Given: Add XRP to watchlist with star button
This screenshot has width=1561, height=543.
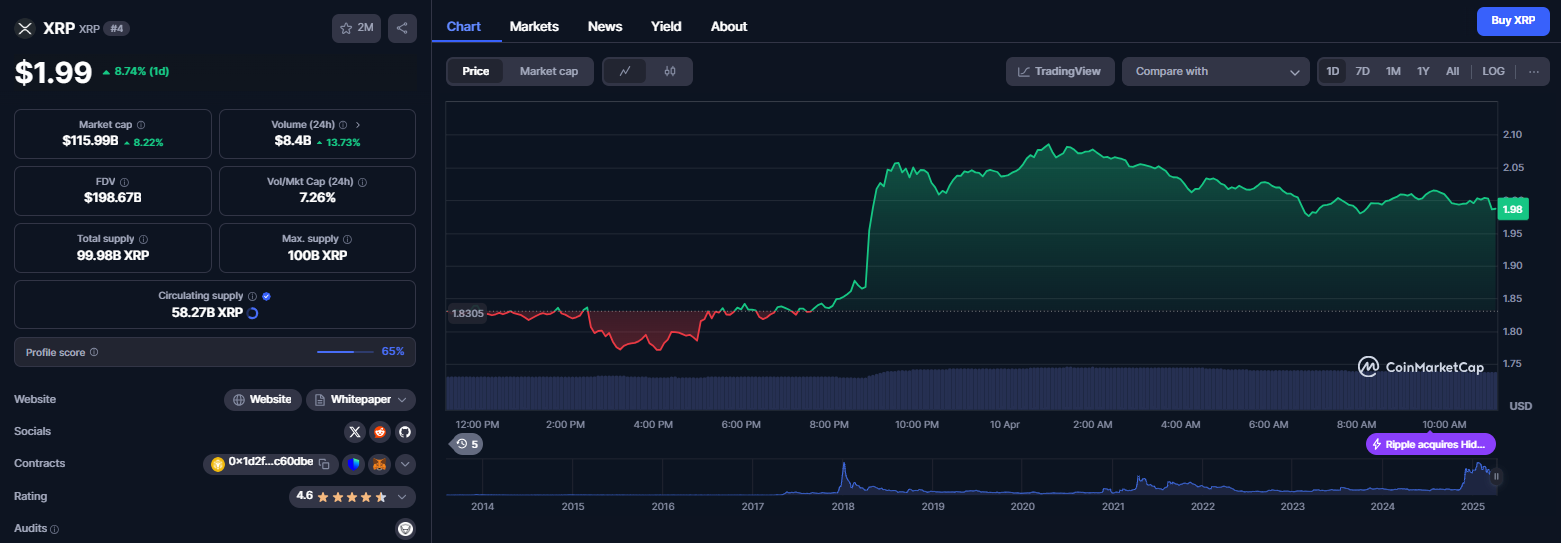Looking at the screenshot, I should pyautogui.click(x=356, y=28).
